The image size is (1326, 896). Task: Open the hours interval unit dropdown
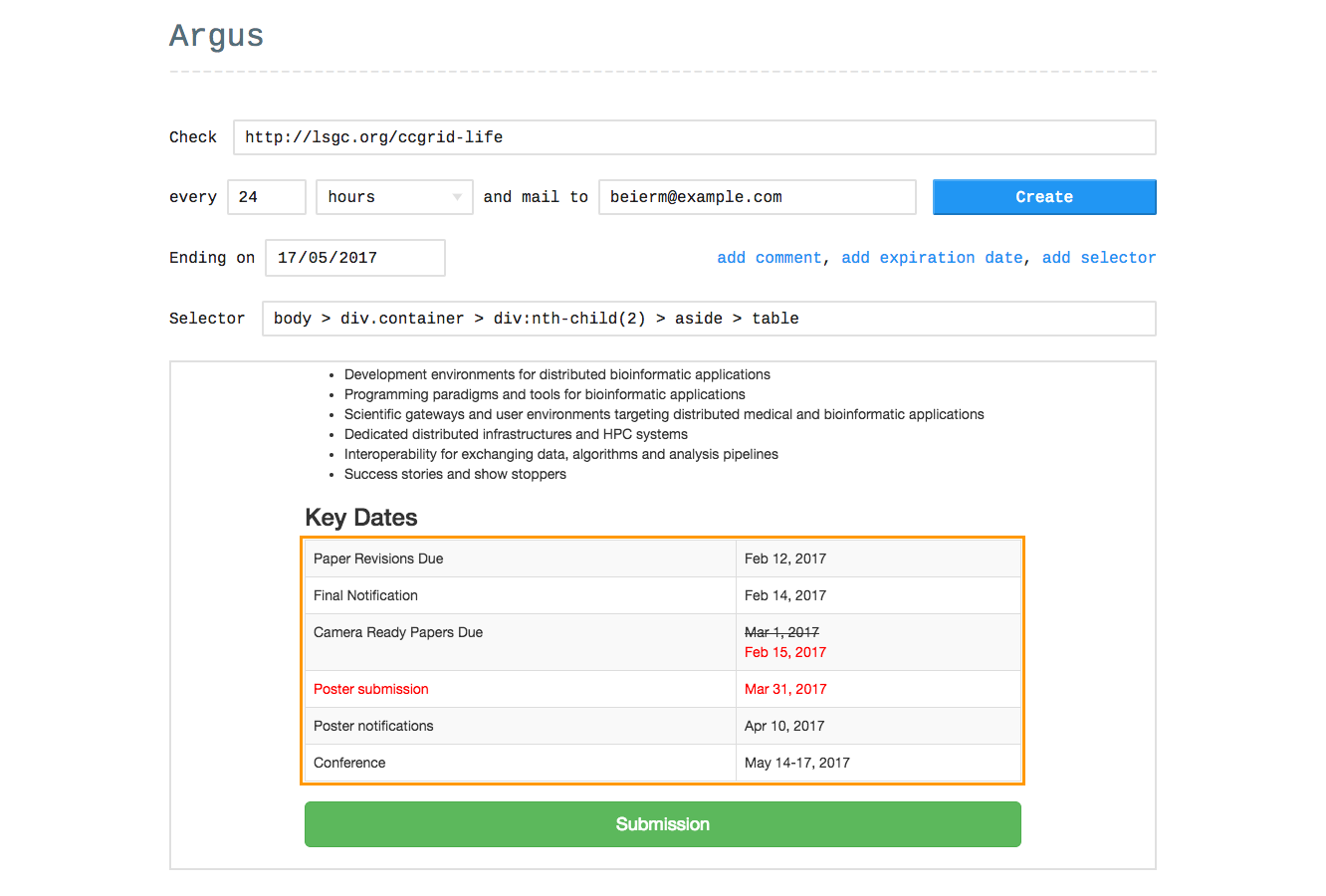(394, 197)
